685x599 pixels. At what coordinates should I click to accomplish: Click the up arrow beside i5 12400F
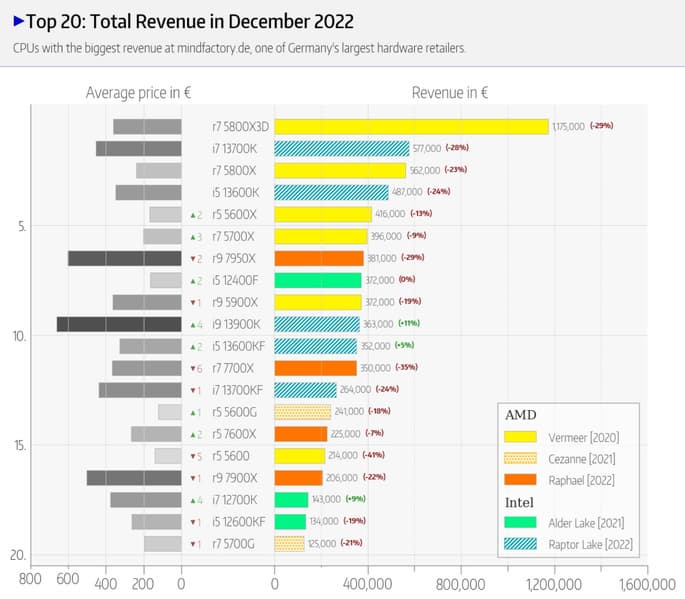pyautogui.click(x=193, y=281)
